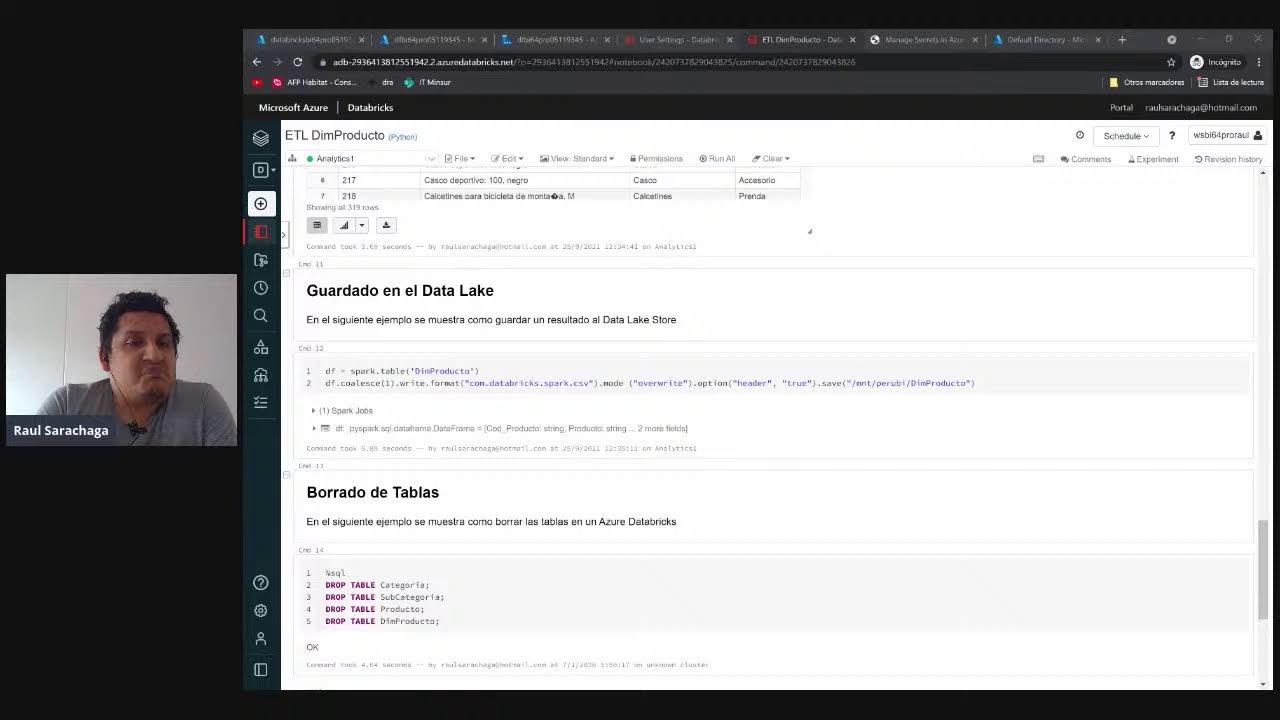The image size is (1280, 720).
Task: Open the Settings gear in sidebar
Action: point(261,611)
